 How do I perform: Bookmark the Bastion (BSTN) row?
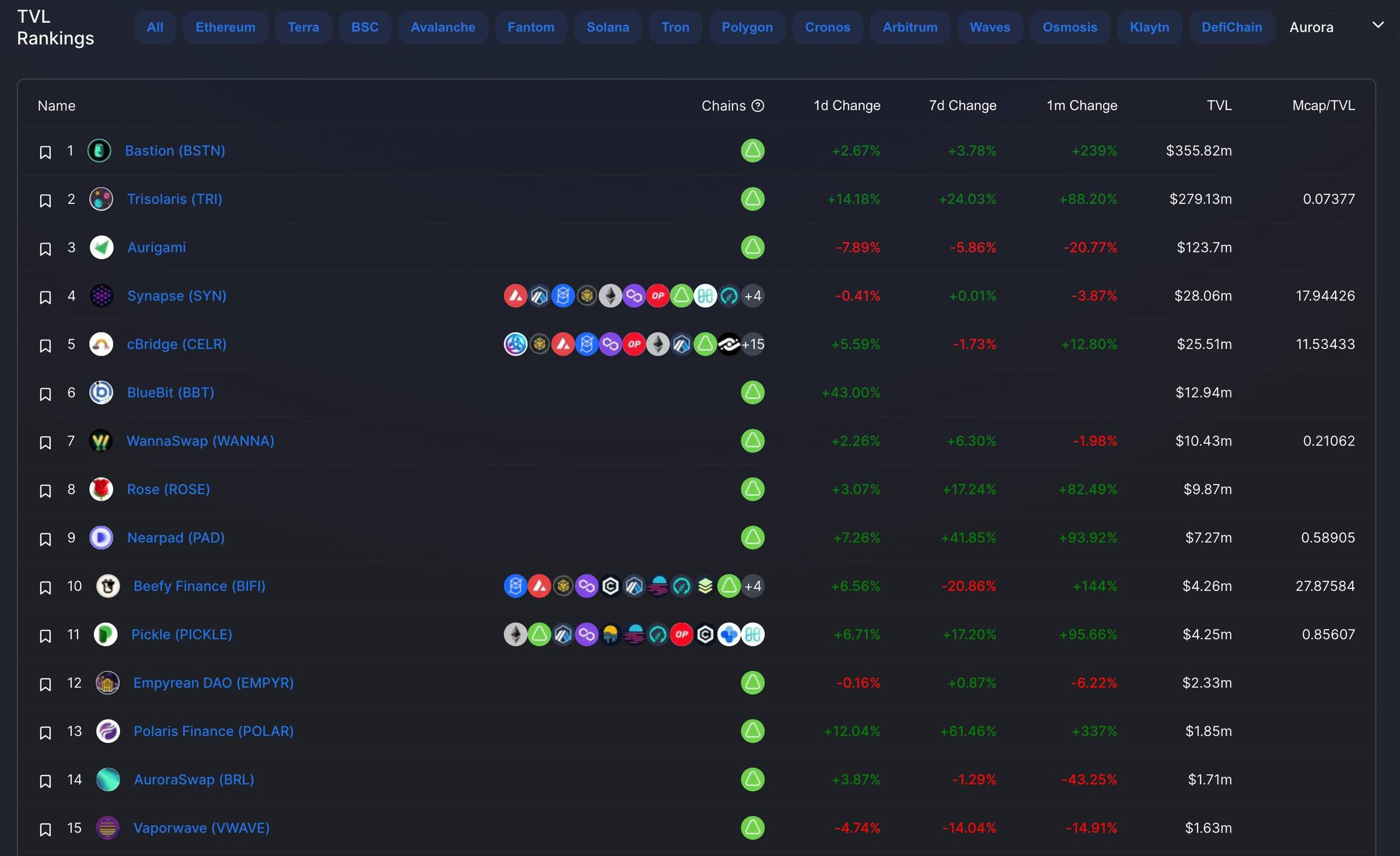45,152
